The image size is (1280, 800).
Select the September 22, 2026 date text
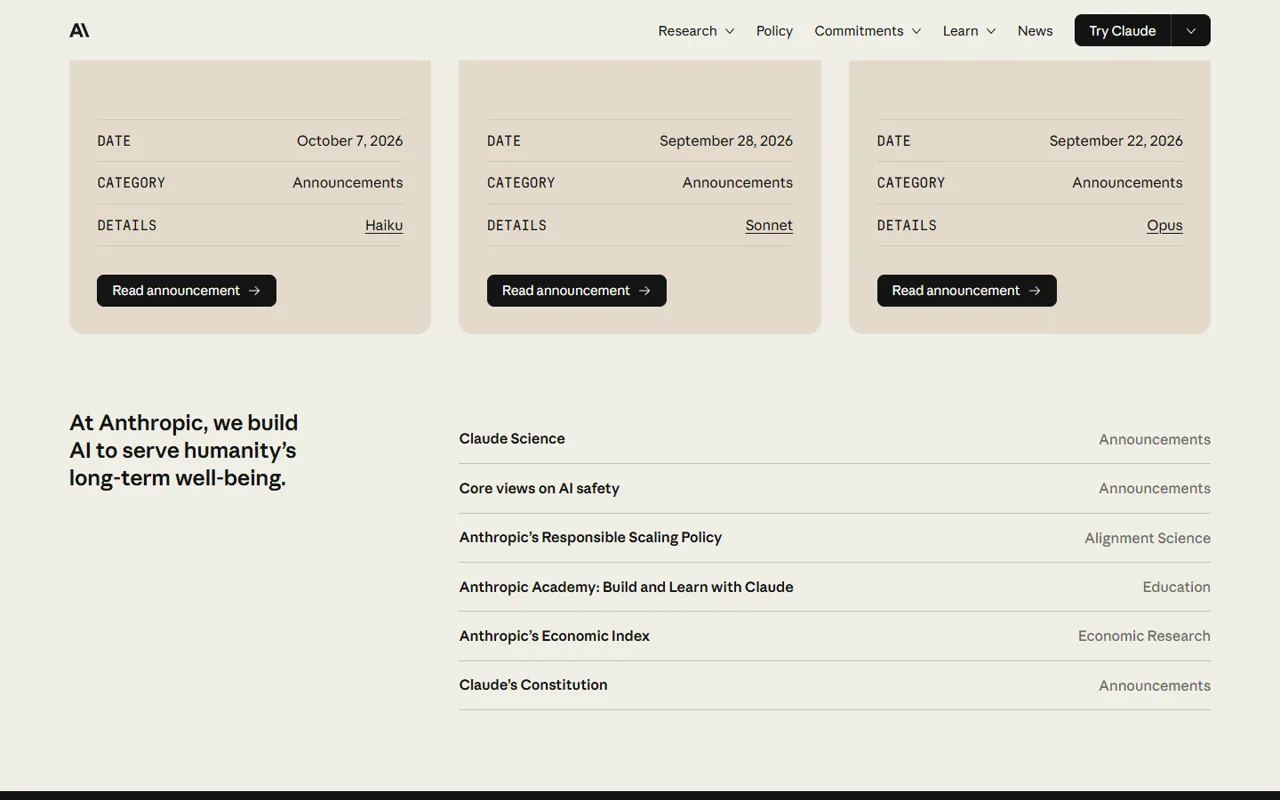[1116, 141]
